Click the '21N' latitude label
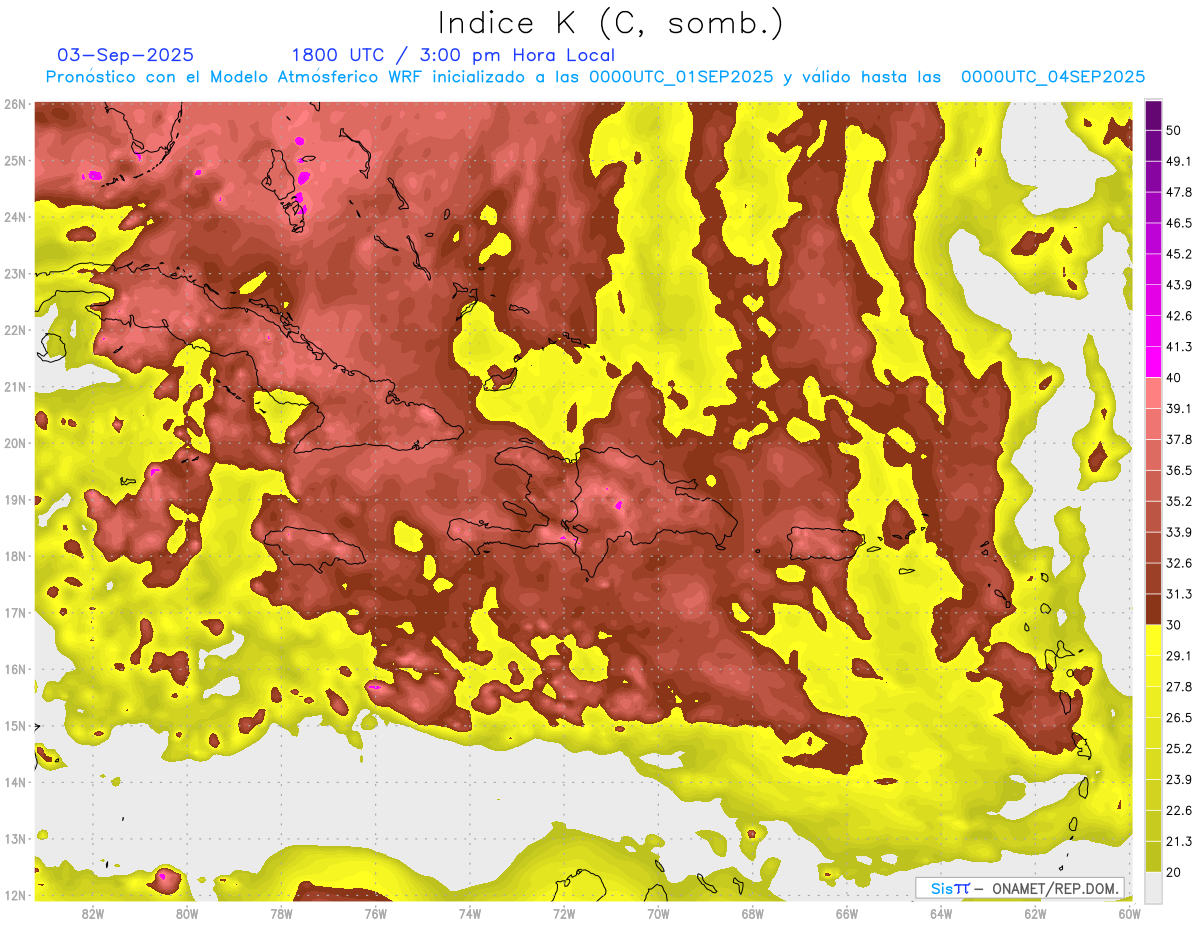 (x=14, y=387)
